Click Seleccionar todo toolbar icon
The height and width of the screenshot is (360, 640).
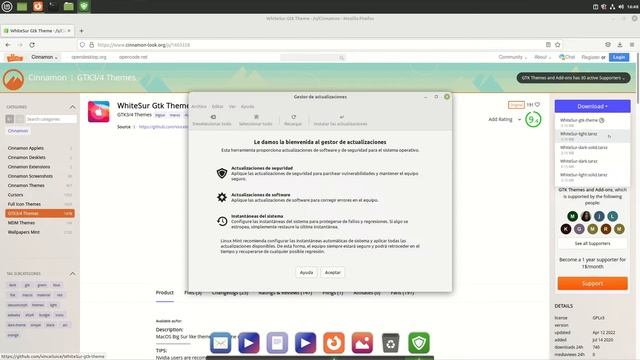(256, 120)
